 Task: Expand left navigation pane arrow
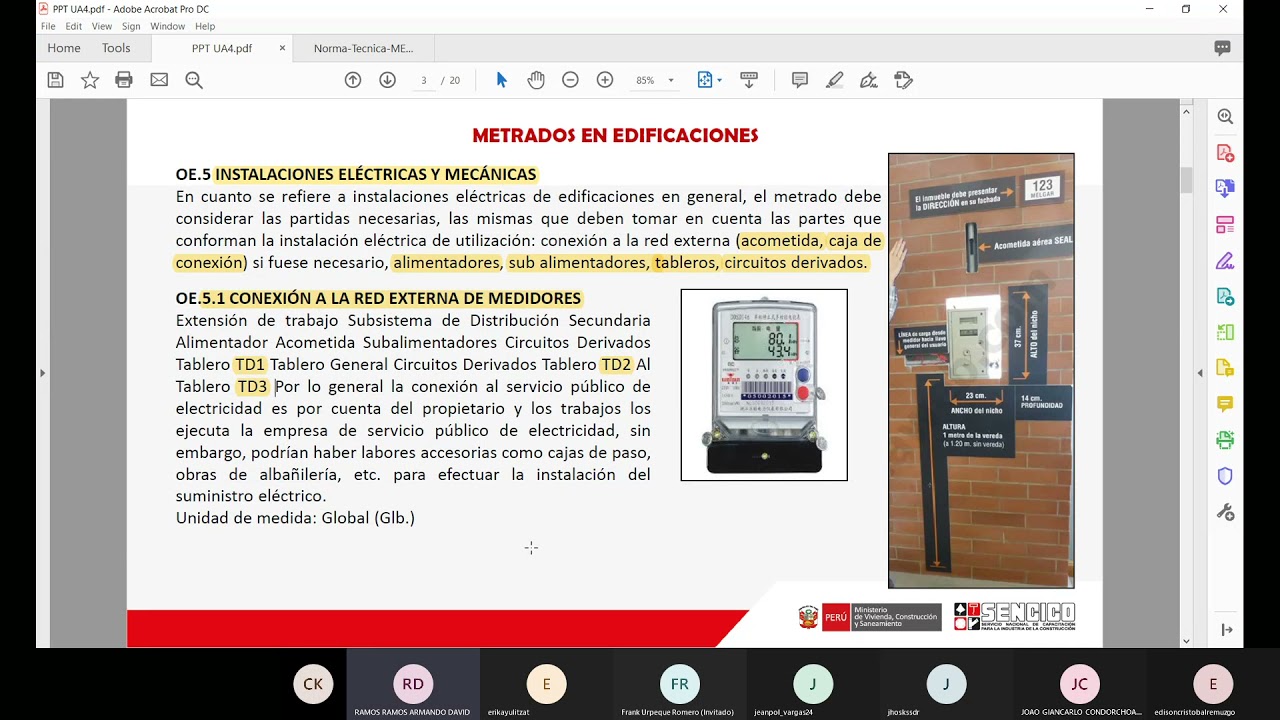click(42, 373)
